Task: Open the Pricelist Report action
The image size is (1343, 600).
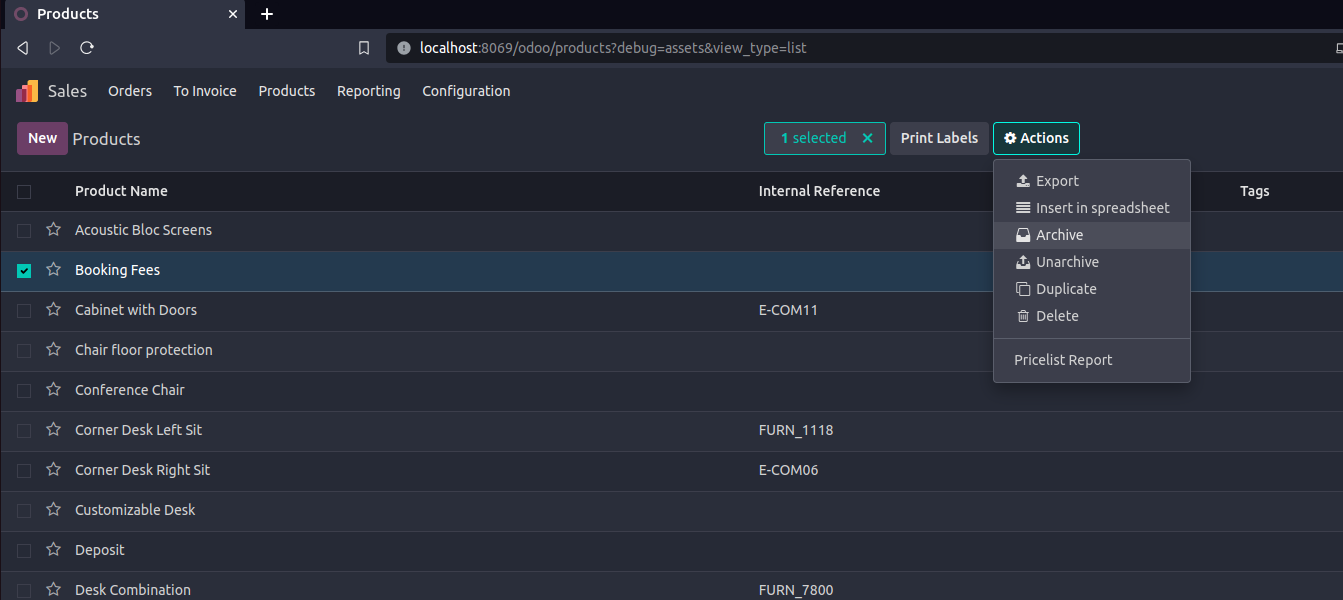Action: coord(1092,360)
